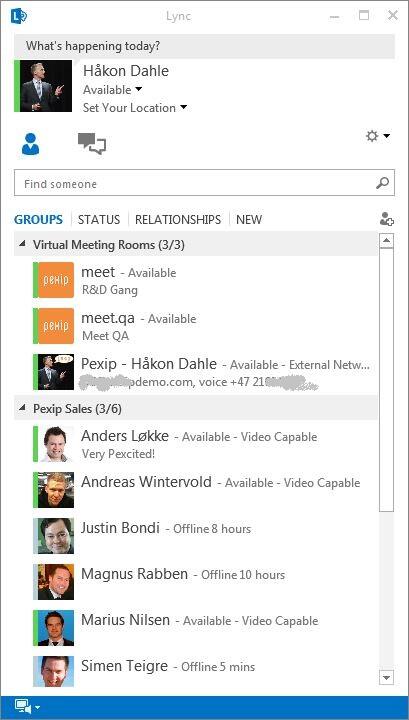
Task: Click the What's happening today note field
Action: click(x=204, y=46)
